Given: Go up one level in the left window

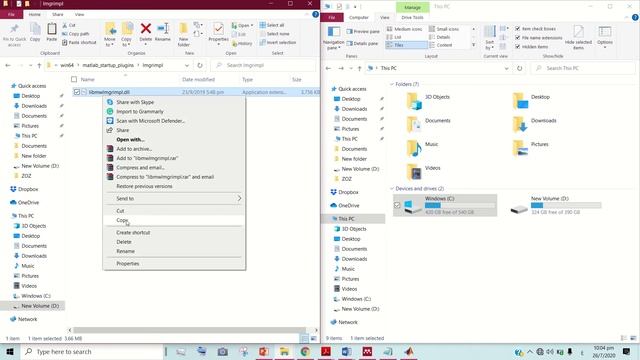Looking at the screenshot, I should pos(39,65).
